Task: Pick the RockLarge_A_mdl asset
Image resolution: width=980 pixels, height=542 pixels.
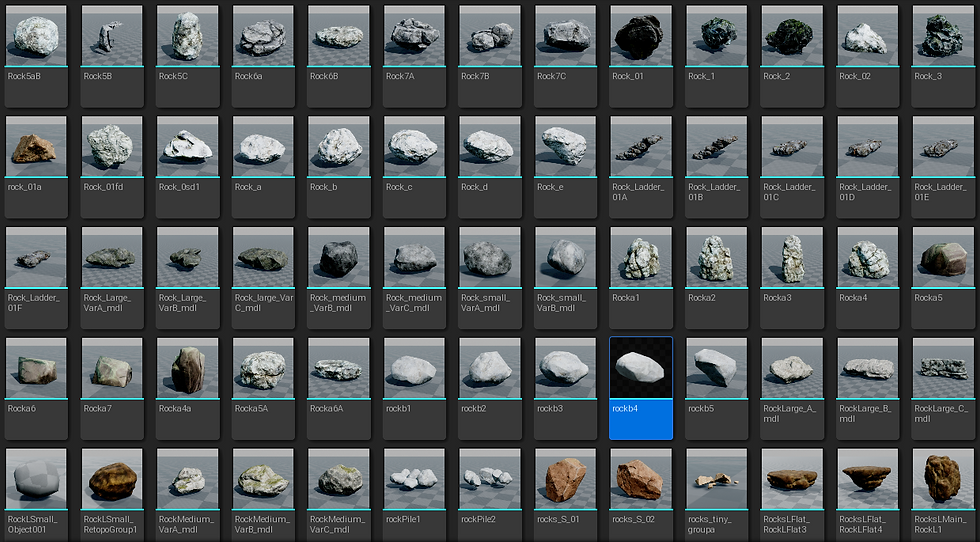Action: (x=792, y=388)
